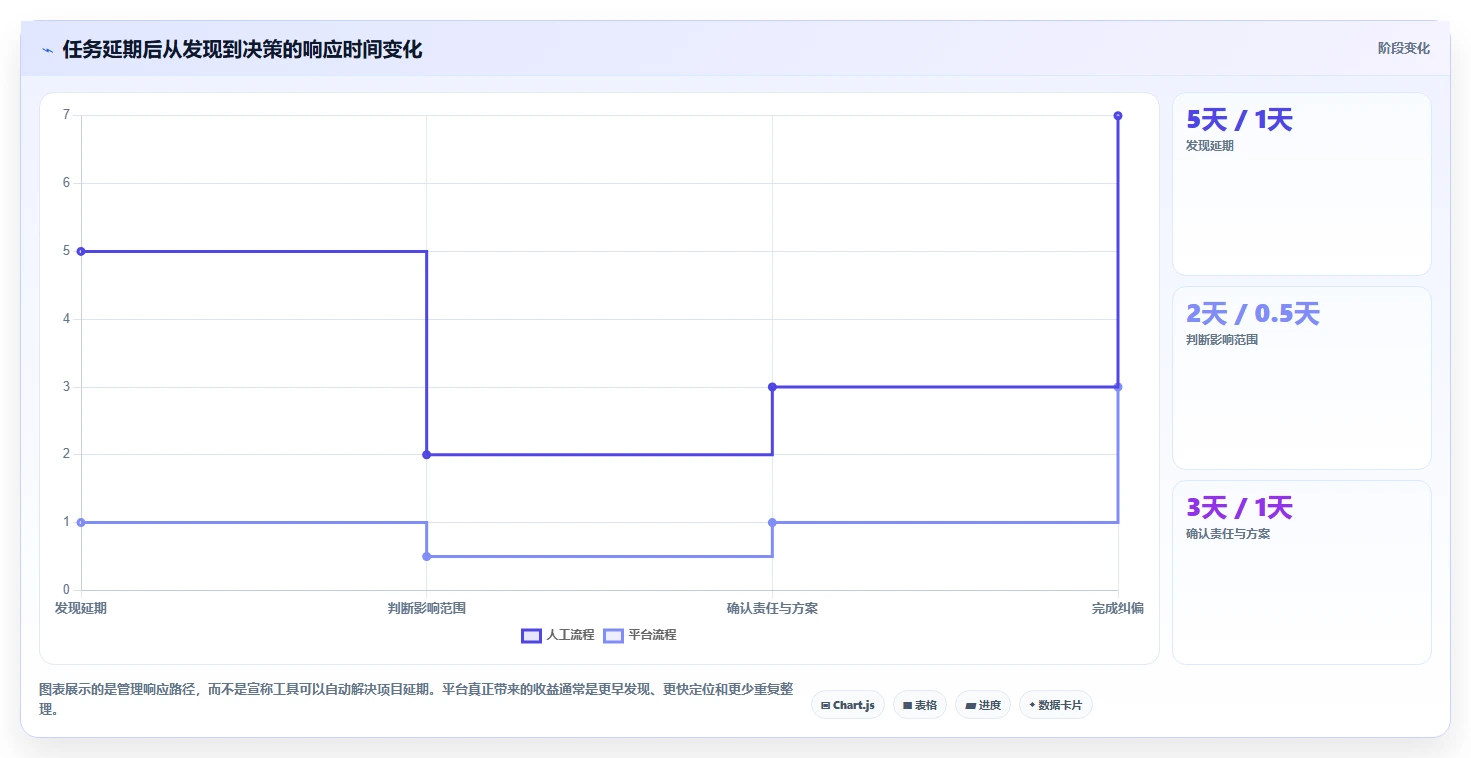The height and width of the screenshot is (758, 1471).
Task: Click the x-axis label 发现延期
Action: pos(81,608)
